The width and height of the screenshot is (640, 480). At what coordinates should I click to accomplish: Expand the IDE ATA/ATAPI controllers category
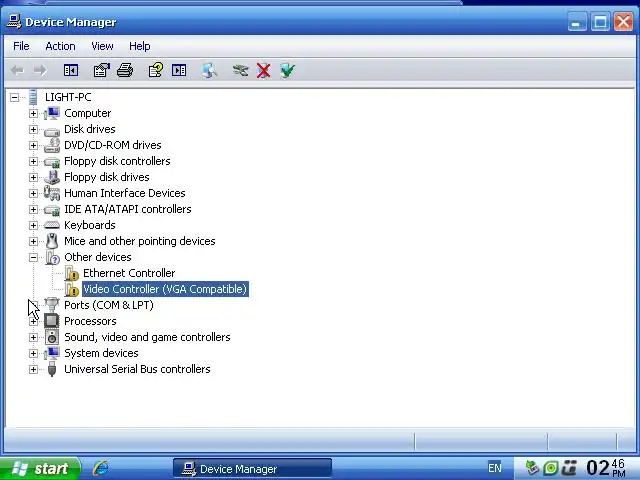click(33, 209)
